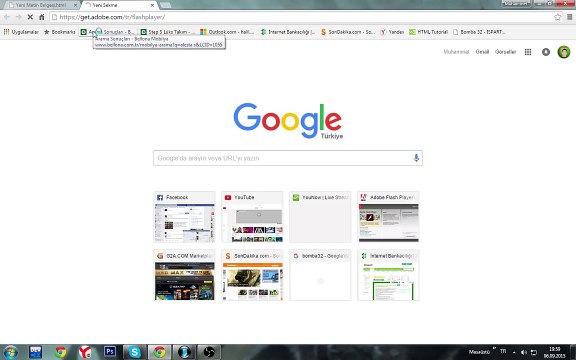This screenshot has width=576, height=360.
Task: Open the bomba32 - Google thumbnail
Action: pyautogui.click(x=320, y=275)
